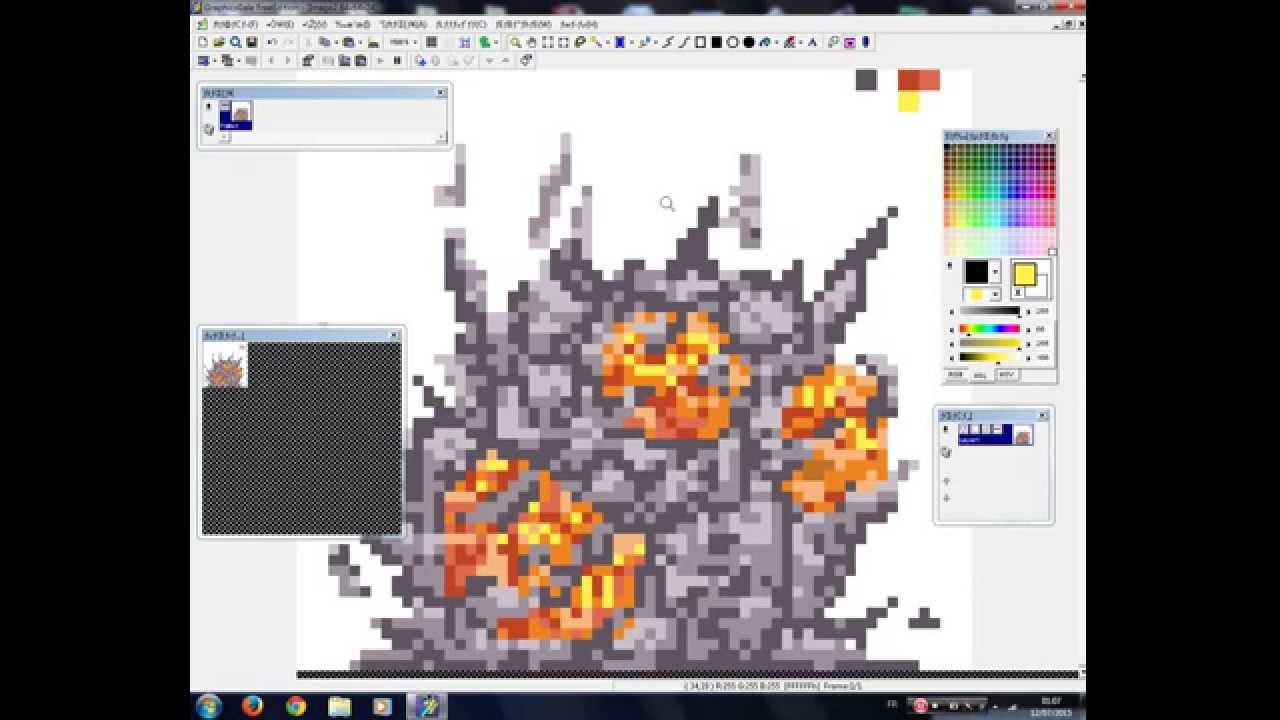Open the File menu
Screen dimensions: 1280x720
click(x=235, y=24)
